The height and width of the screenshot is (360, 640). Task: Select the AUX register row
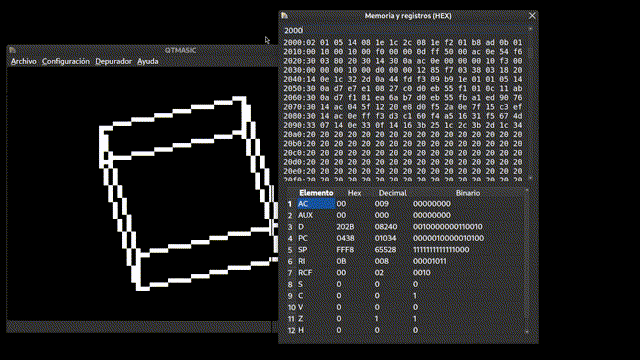click(410, 215)
